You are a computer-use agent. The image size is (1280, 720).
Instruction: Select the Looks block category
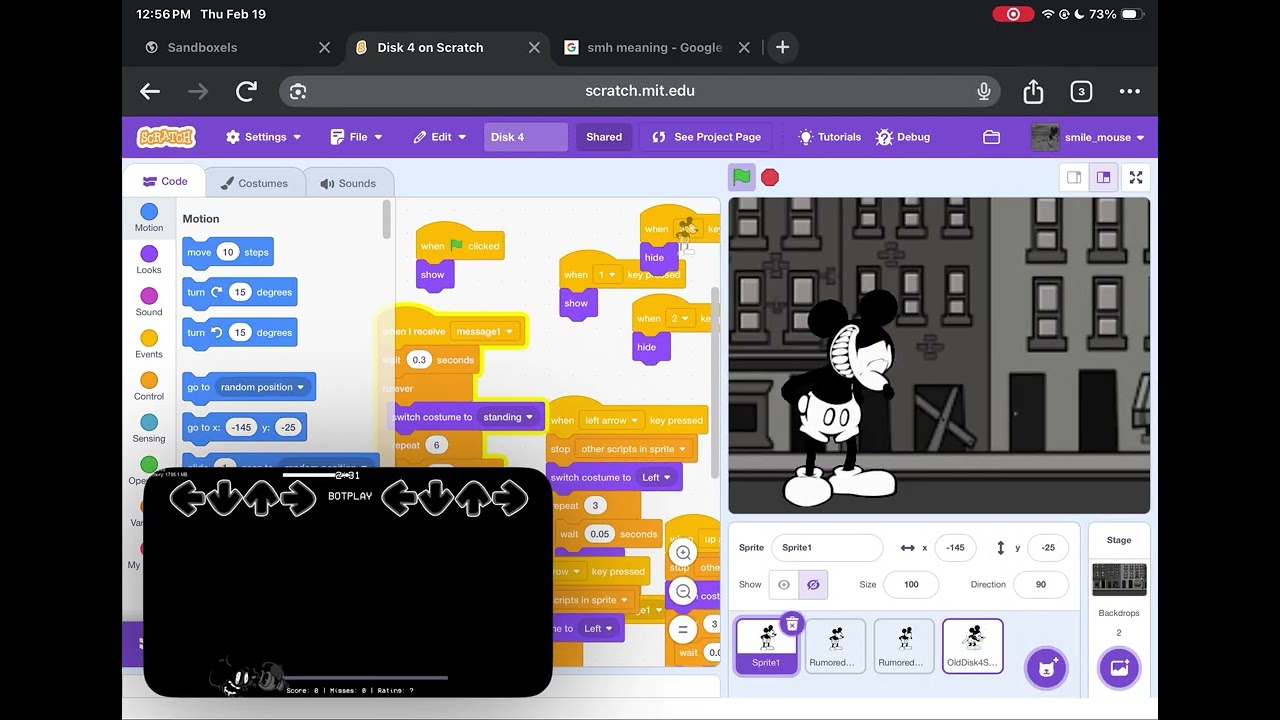click(149, 260)
